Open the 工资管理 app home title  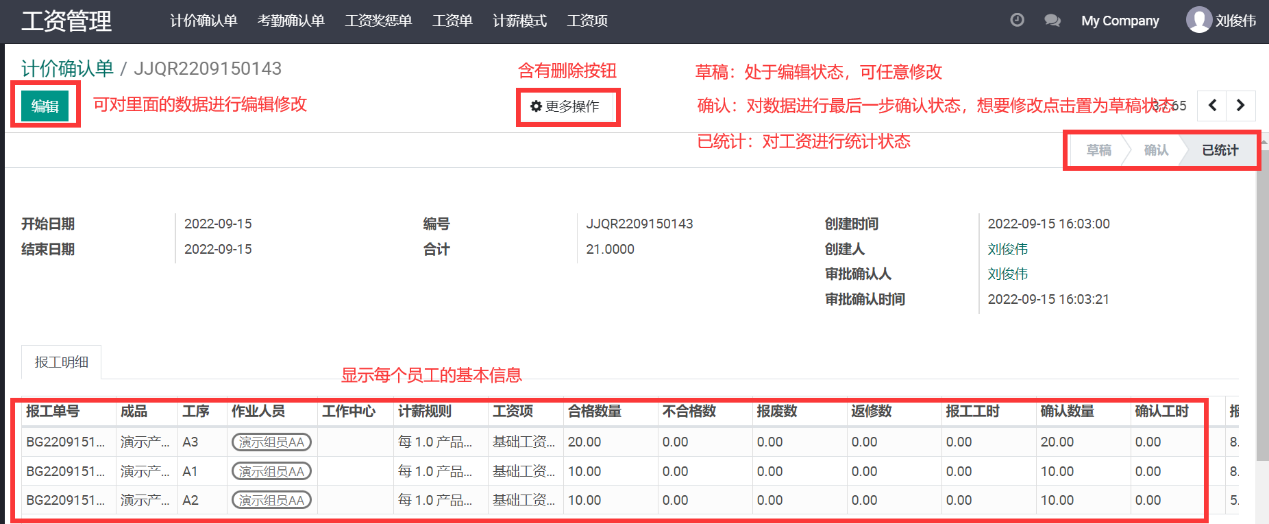(66, 21)
